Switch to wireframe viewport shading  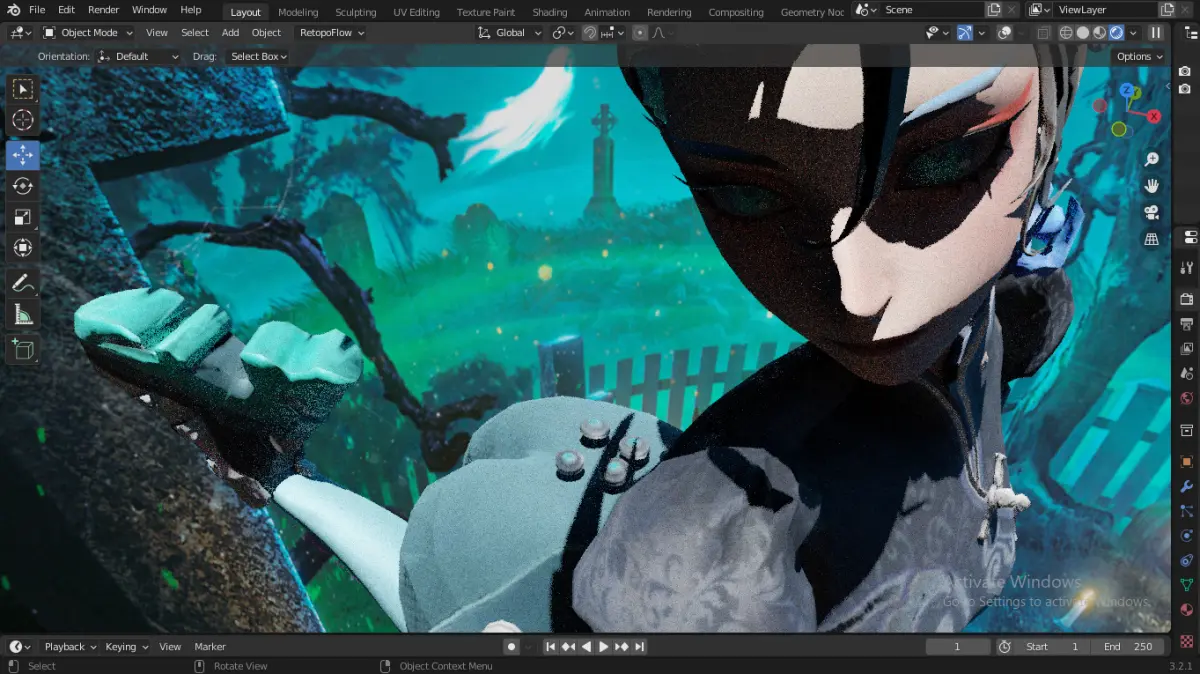point(1066,32)
